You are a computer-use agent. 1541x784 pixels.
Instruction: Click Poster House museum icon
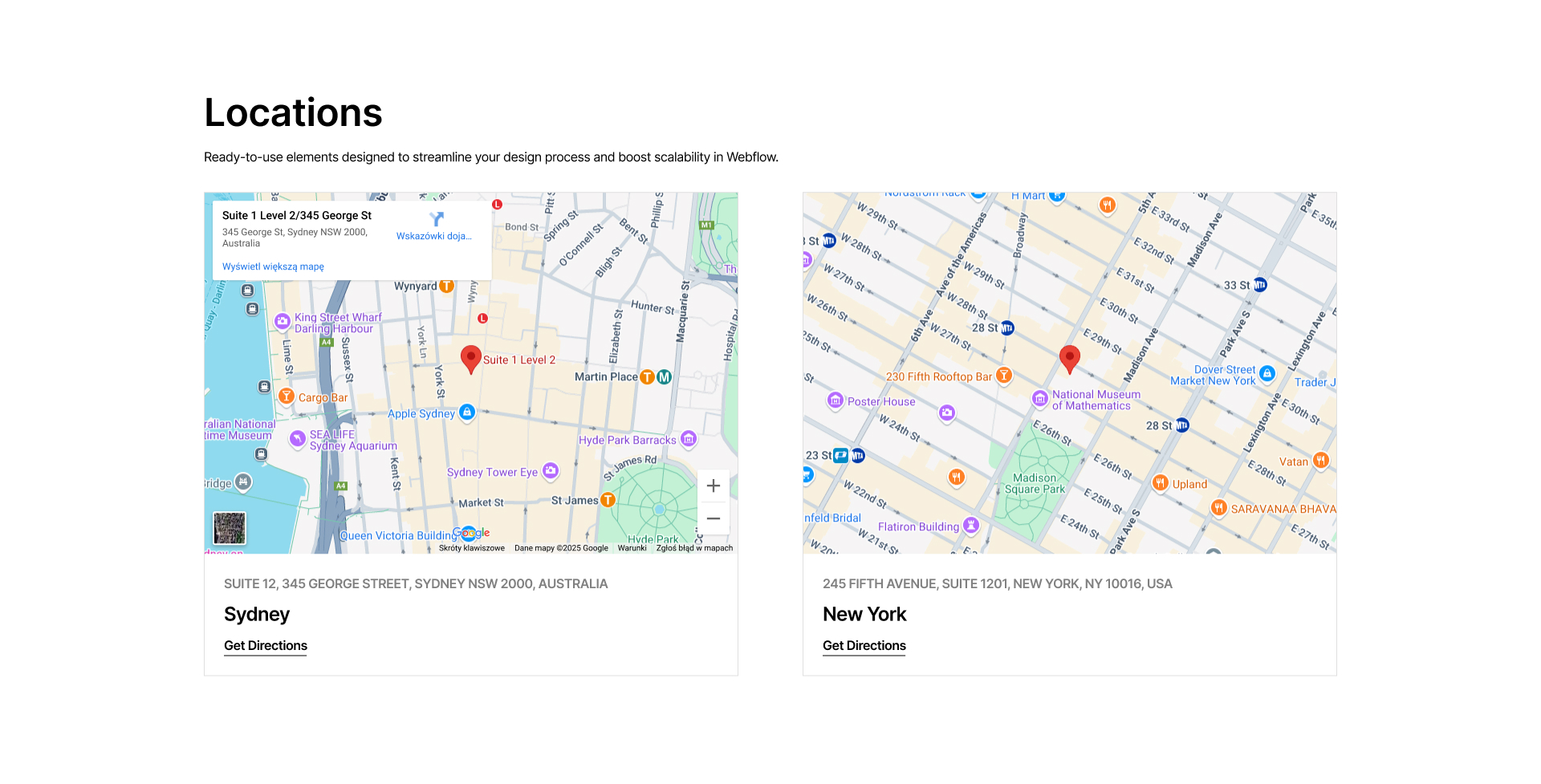(x=836, y=400)
